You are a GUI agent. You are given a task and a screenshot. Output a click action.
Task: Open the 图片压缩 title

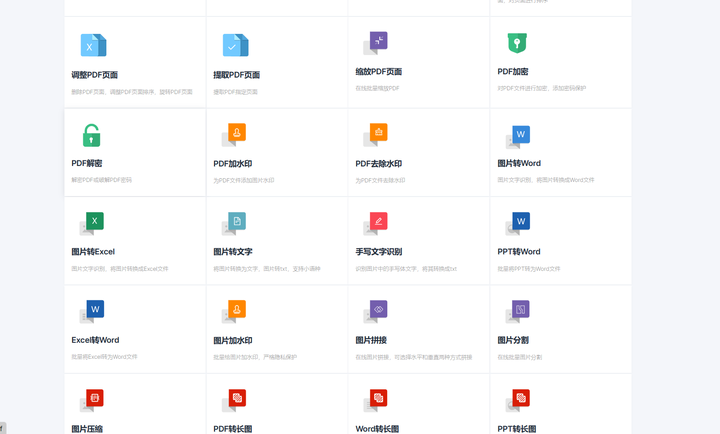click(87, 429)
